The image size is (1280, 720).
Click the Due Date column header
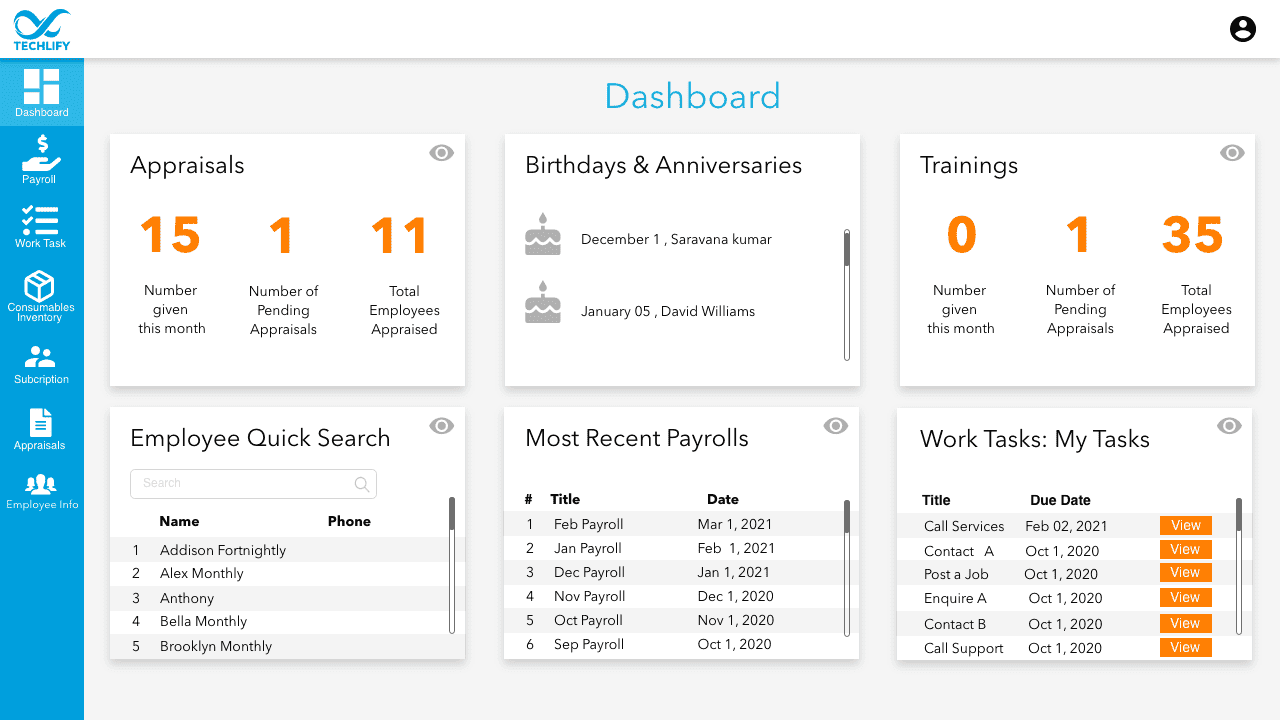1060,500
